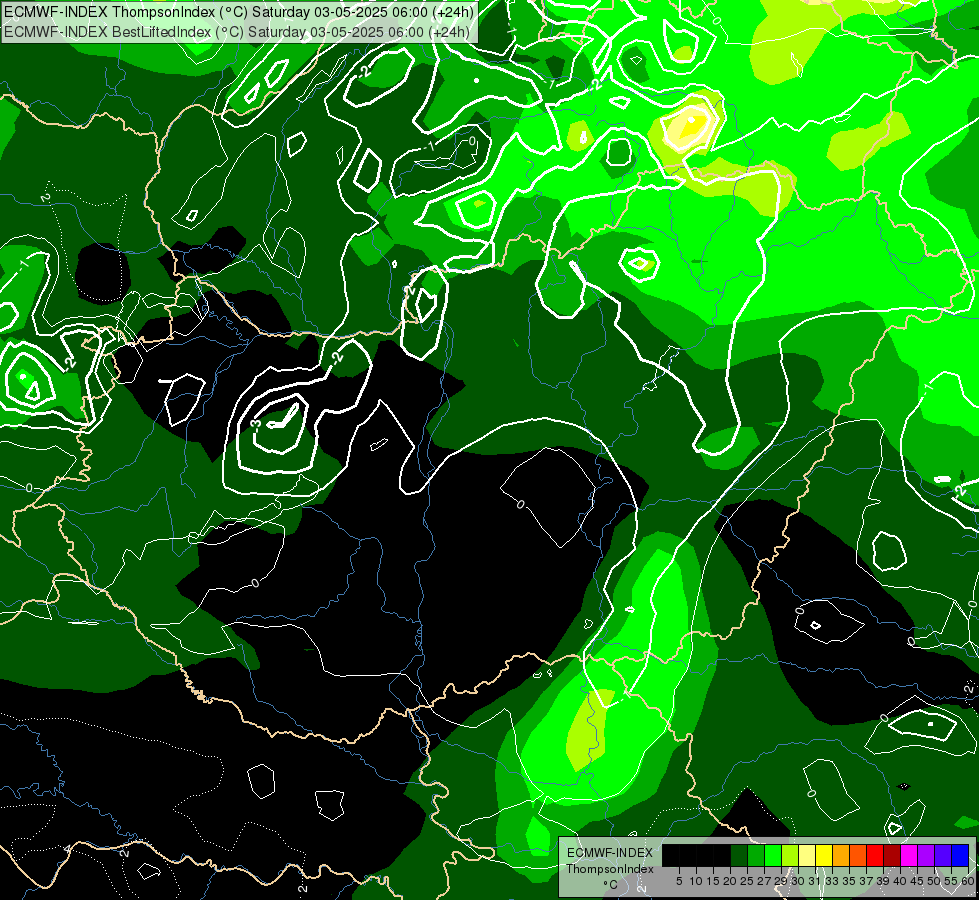
Task: Click the ThompsonIndex title line at top
Action: (239, 12)
